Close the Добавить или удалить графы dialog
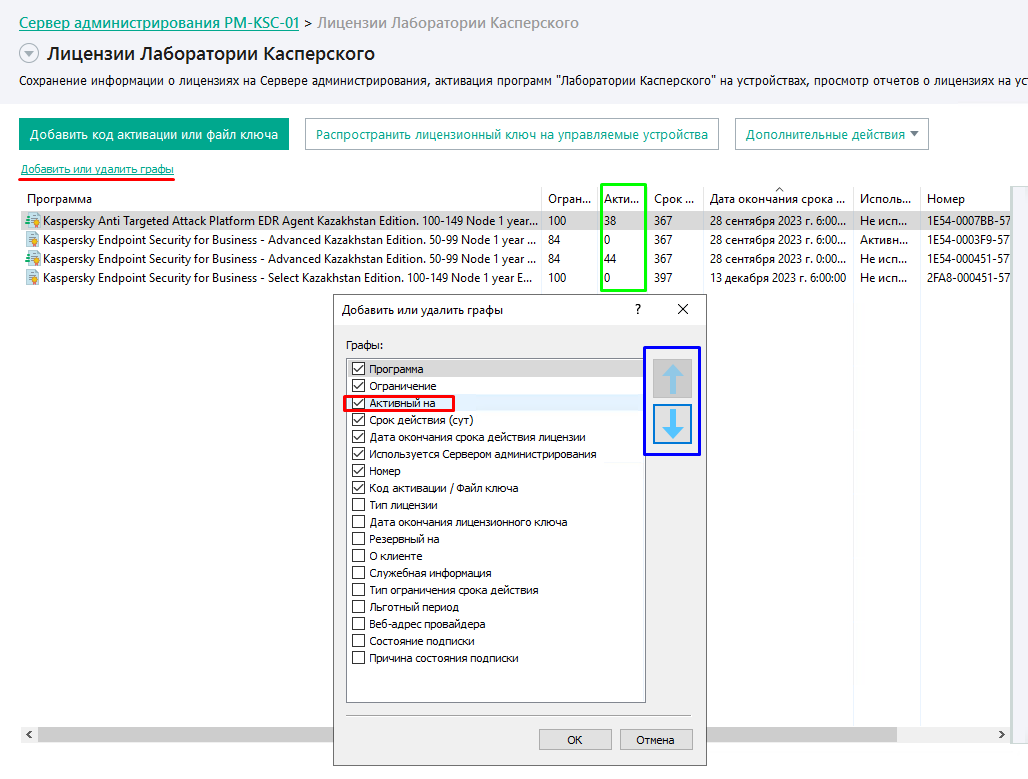The height and width of the screenshot is (779, 1028). click(x=682, y=310)
